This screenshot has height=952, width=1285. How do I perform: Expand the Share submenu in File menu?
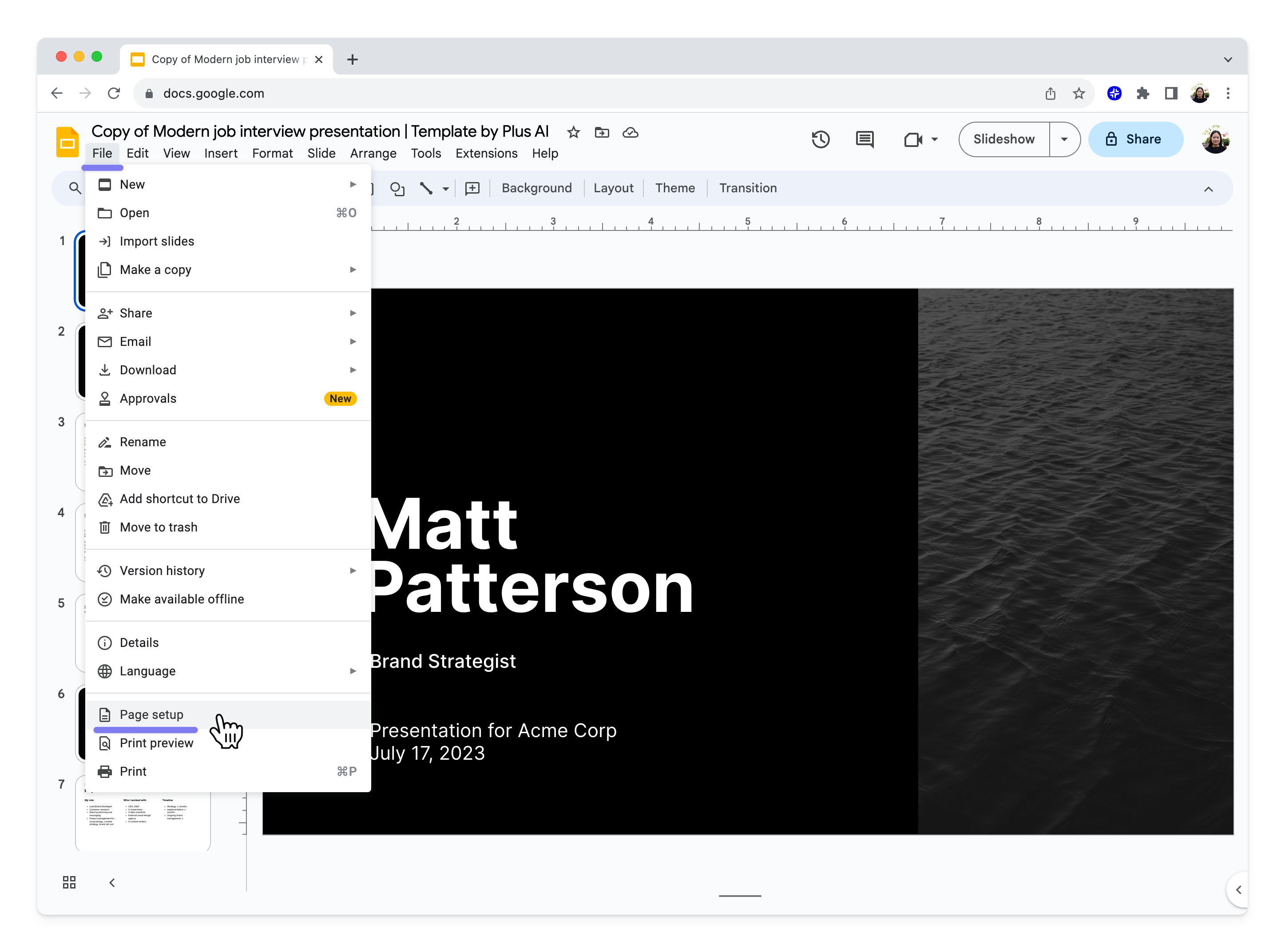353,313
